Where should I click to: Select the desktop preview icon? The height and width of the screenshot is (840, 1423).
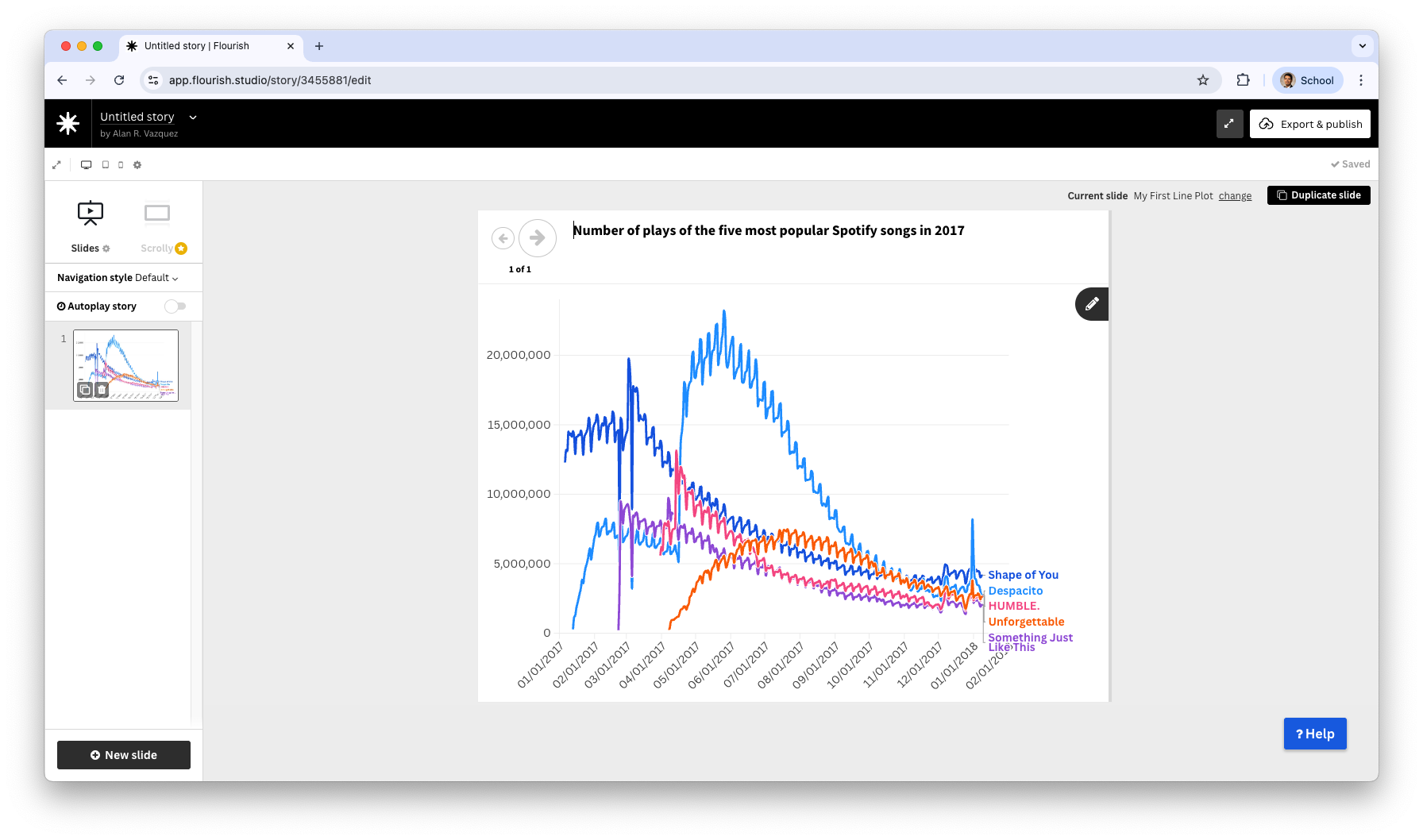86,165
